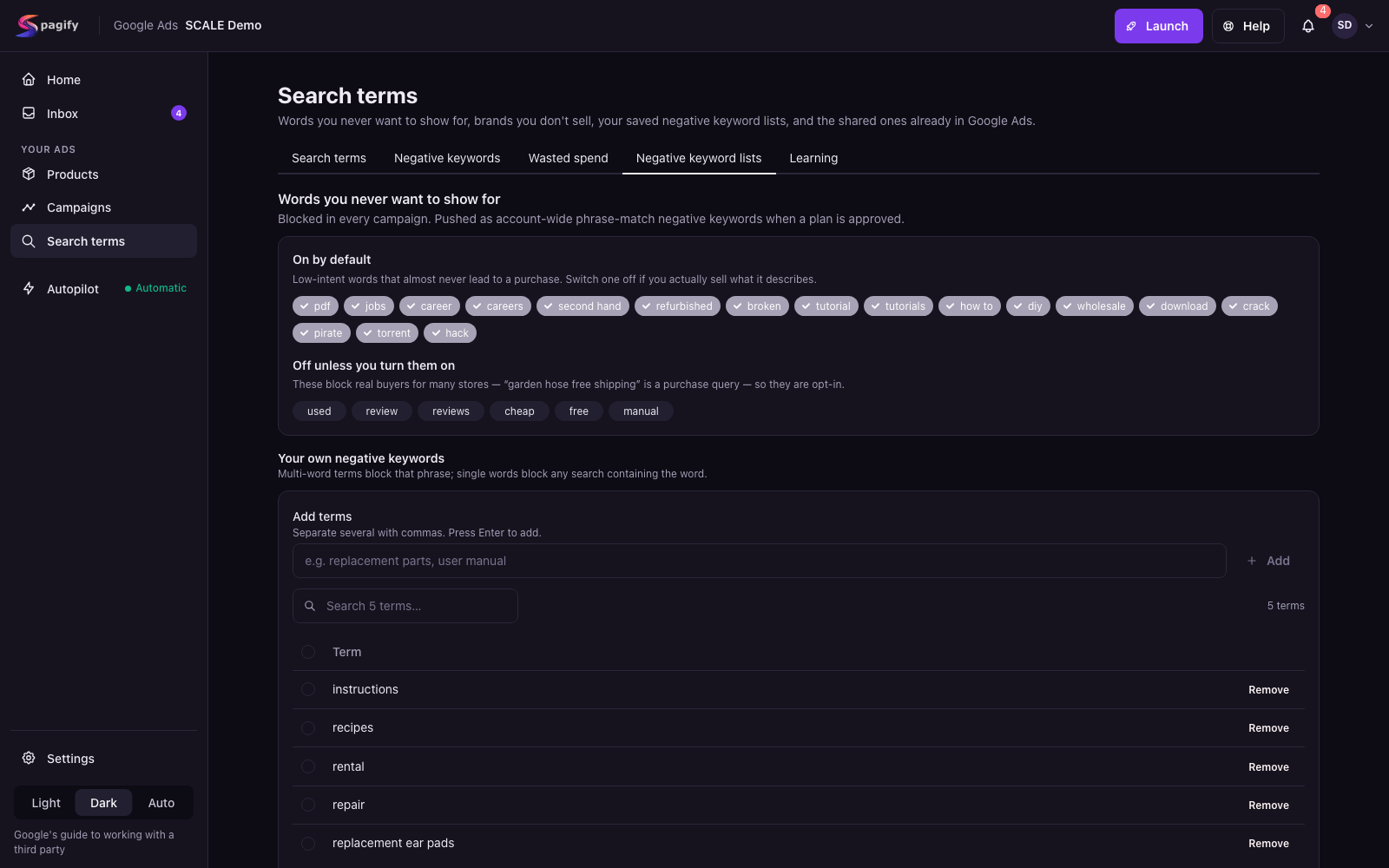
Task: Click the SD user avatar
Action: tap(1344, 25)
